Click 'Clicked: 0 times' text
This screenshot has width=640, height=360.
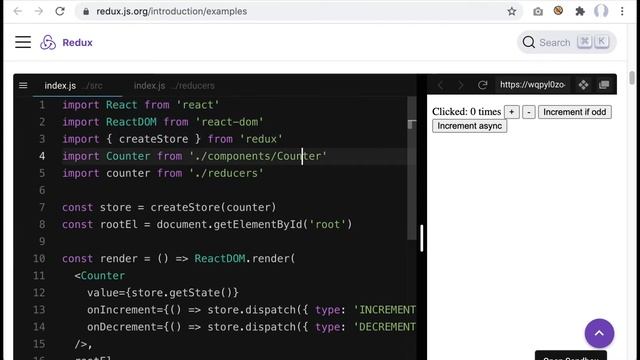467,111
